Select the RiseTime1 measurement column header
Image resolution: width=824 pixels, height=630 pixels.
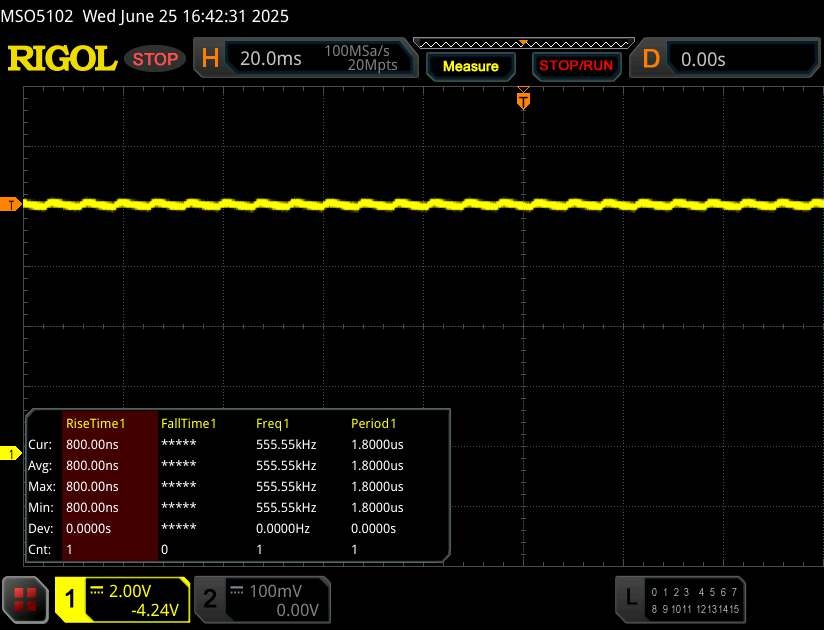96,424
